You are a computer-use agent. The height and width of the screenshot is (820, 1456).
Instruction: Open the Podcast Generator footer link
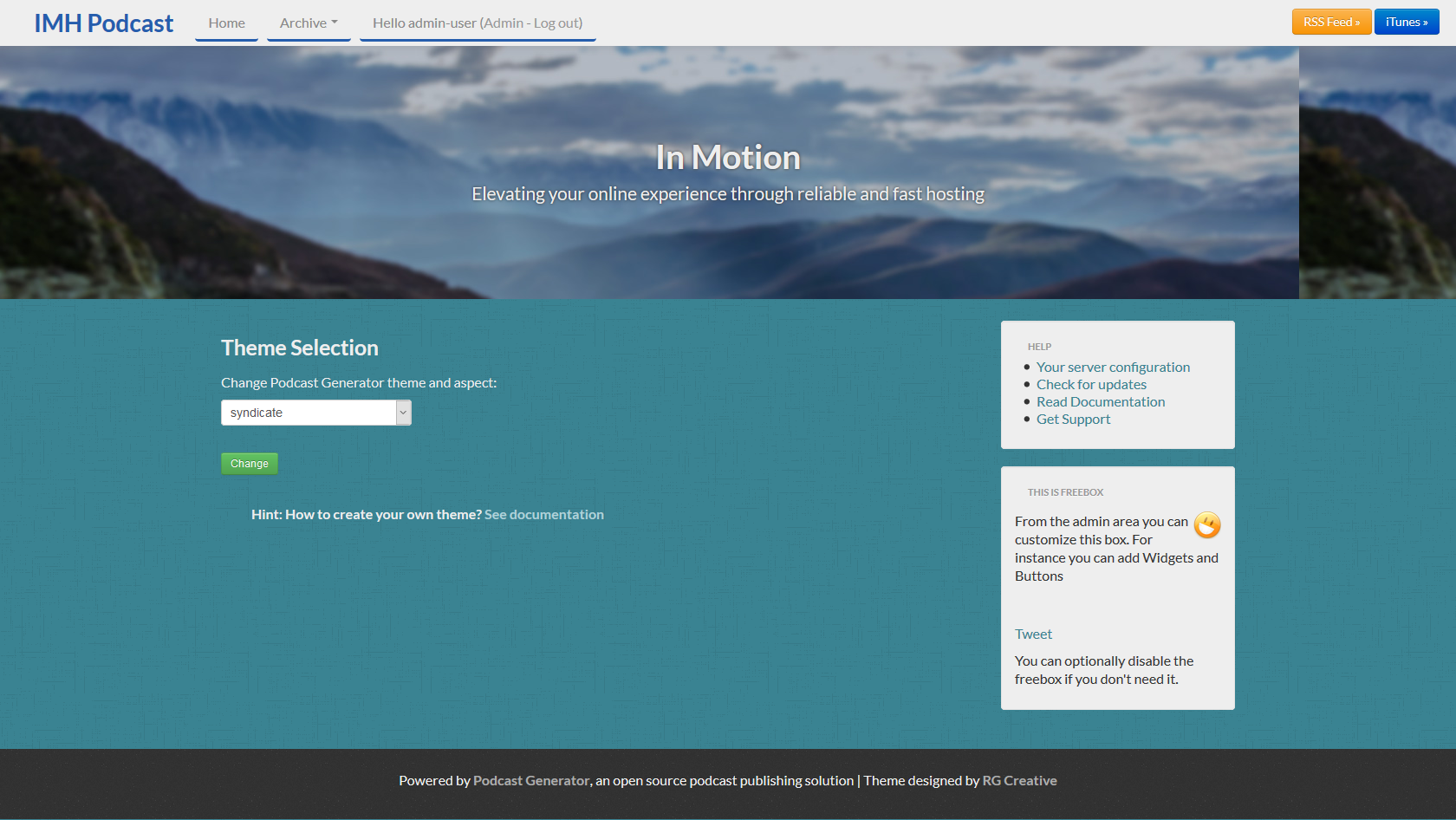coord(530,781)
